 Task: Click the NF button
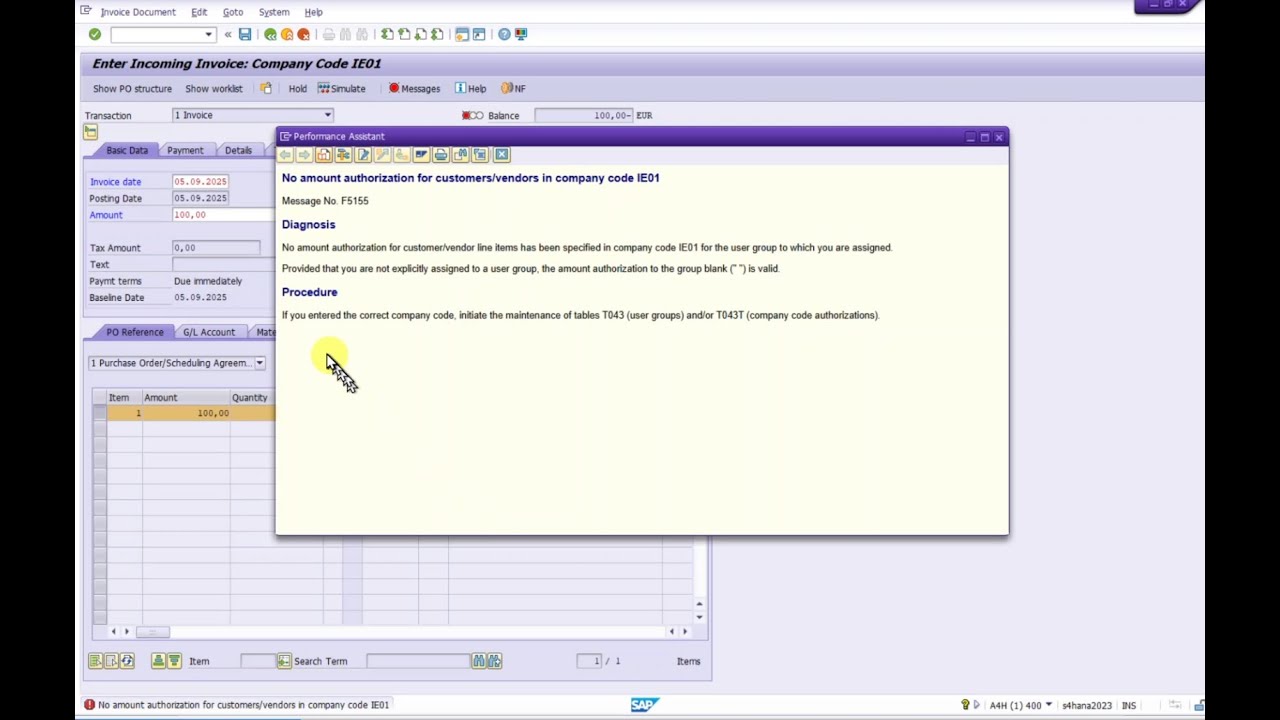tap(513, 88)
